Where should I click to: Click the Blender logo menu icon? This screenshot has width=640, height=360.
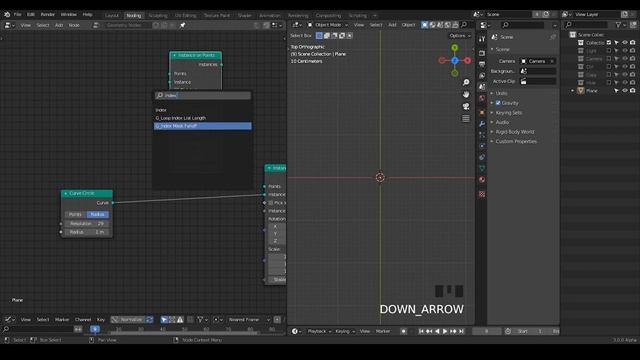7,14
